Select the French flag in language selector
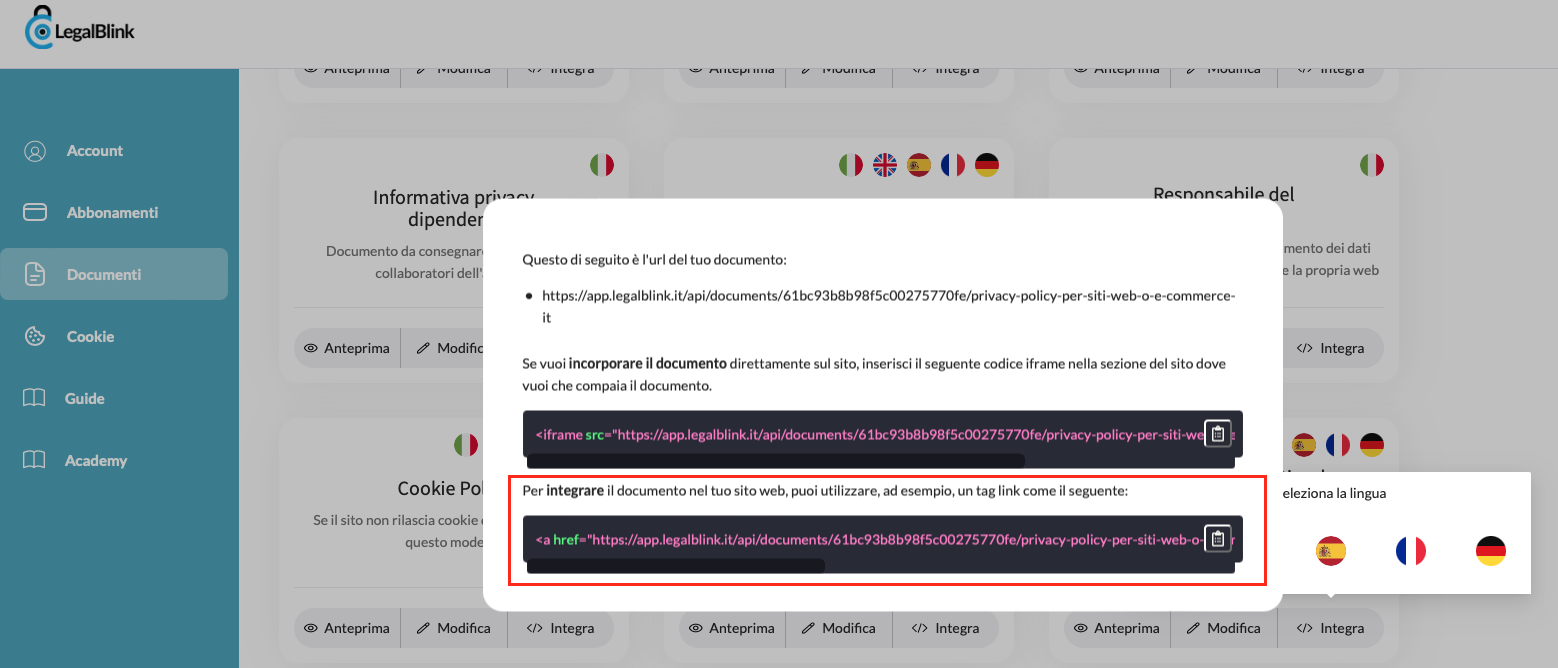Image resolution: width=1558 pixels, height=668 pixels. tap(1411, 550)
